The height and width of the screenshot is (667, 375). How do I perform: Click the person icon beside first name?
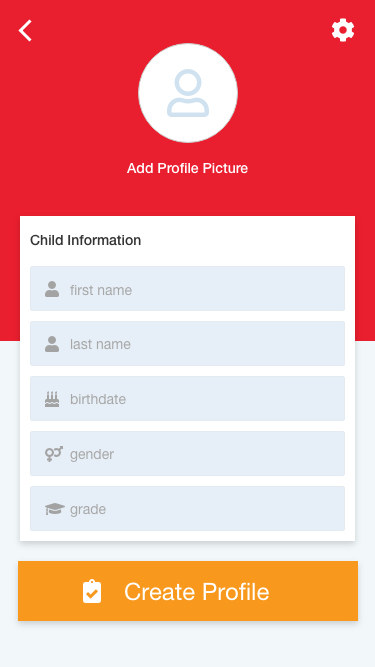pos(52,289)
